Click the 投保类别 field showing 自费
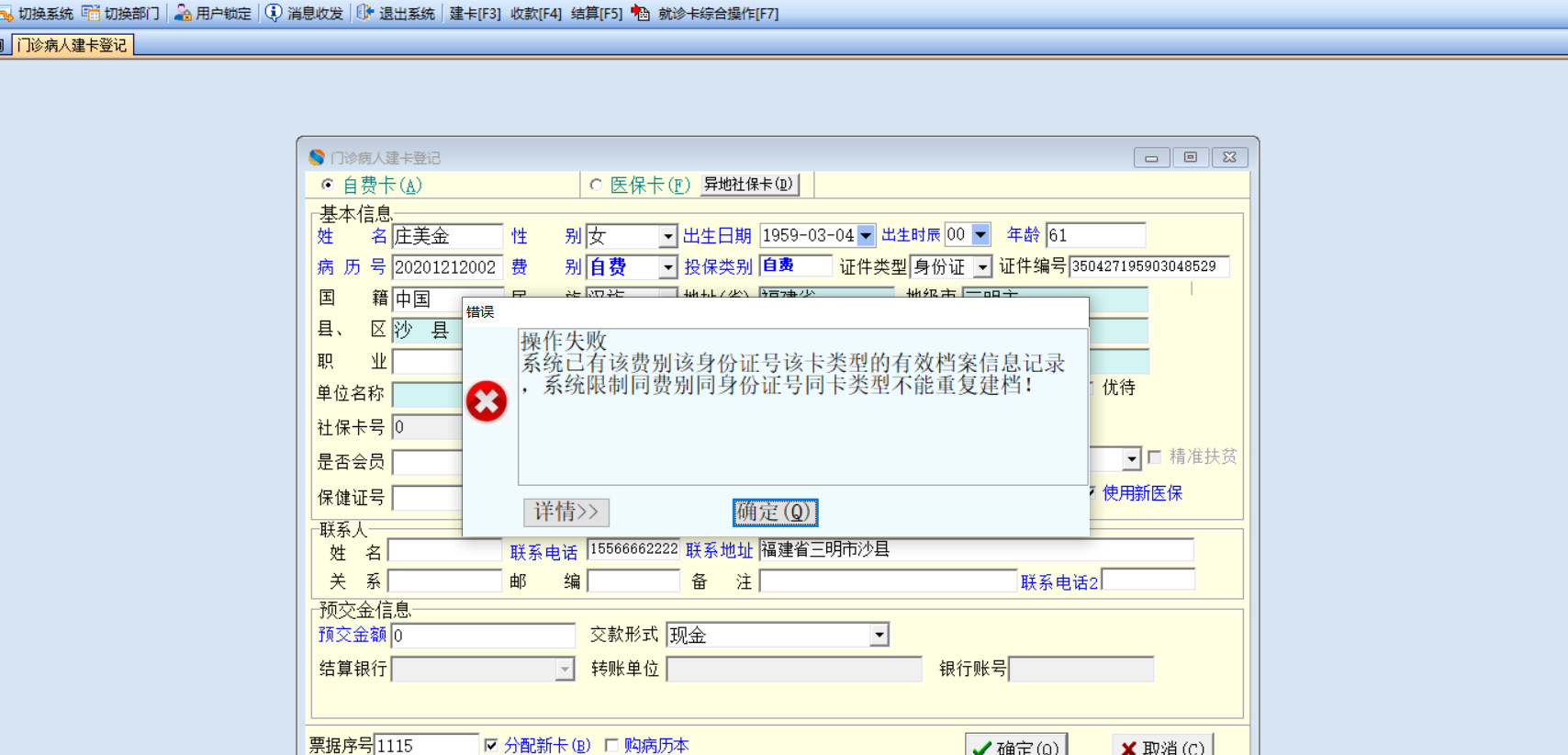The width and height of the screenshot is (1568, 755). pos(796,265)
